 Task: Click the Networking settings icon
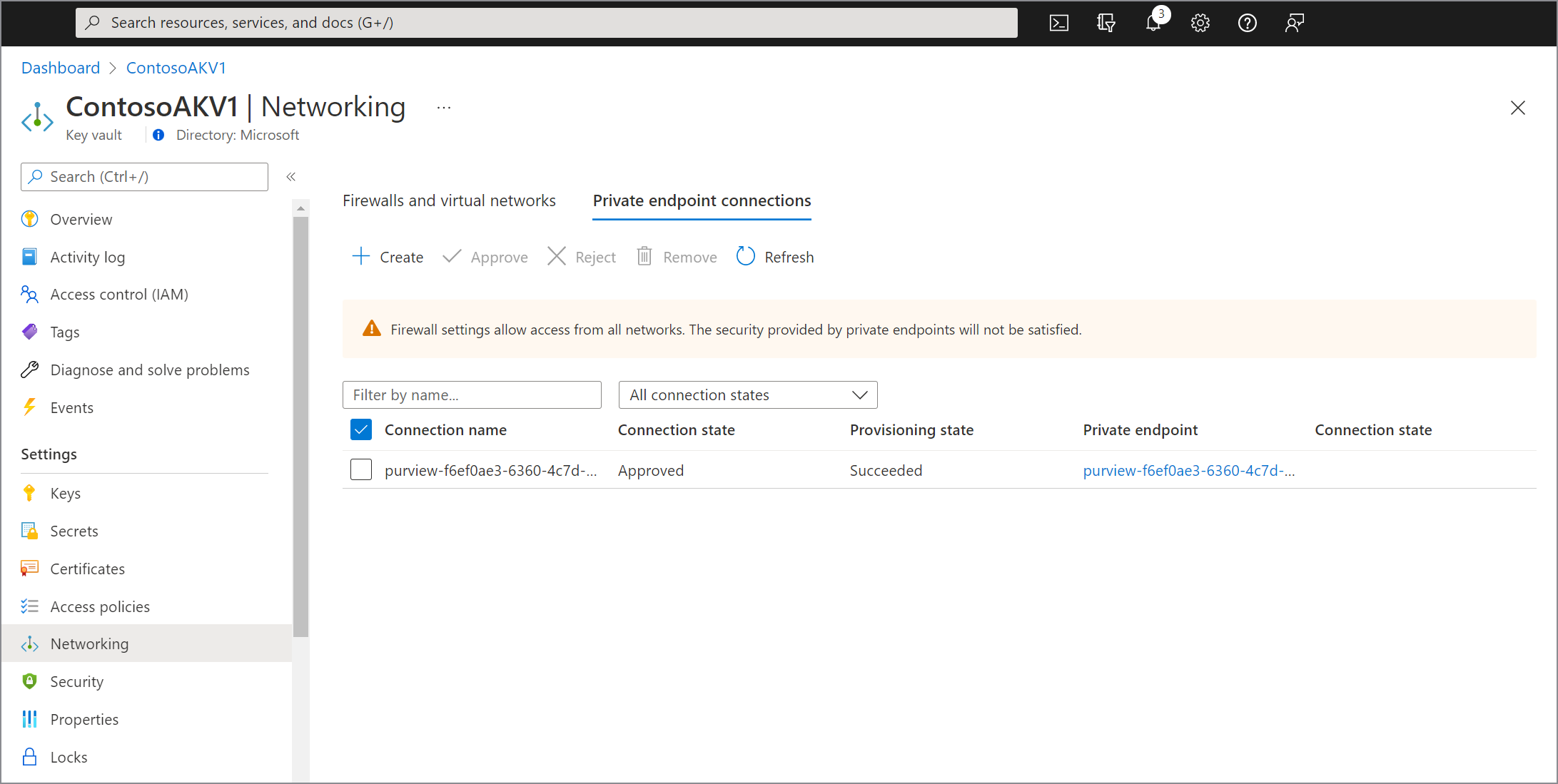31,643
